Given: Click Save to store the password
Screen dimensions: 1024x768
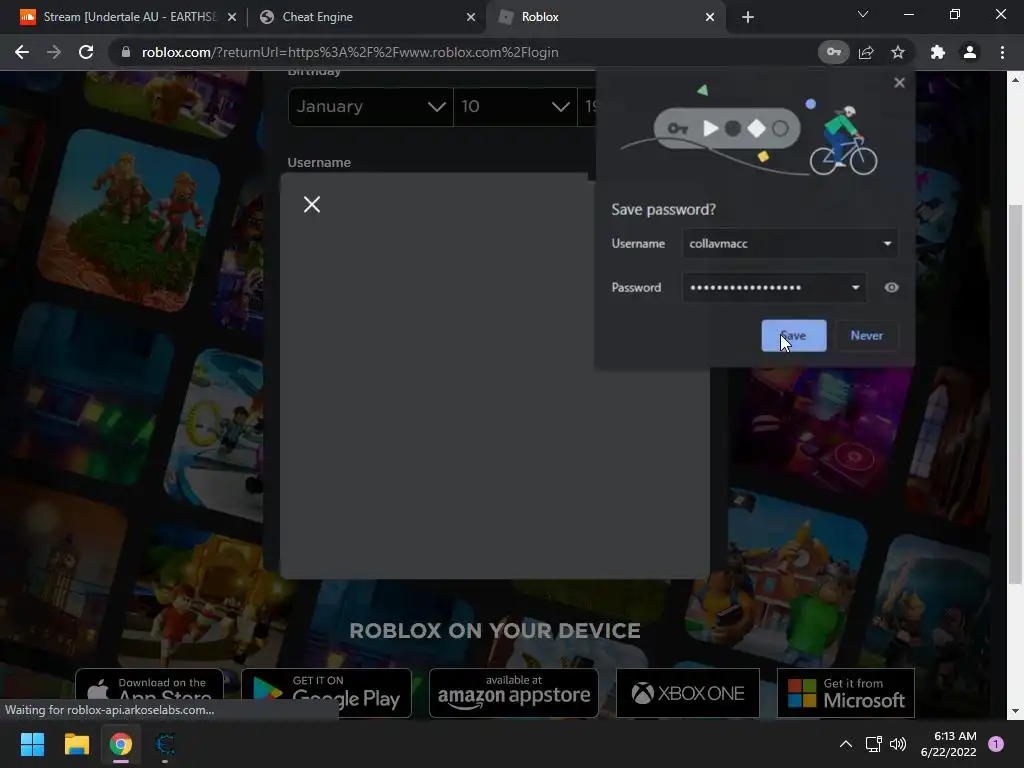Looking at the screenshot, I should (793, 336).
